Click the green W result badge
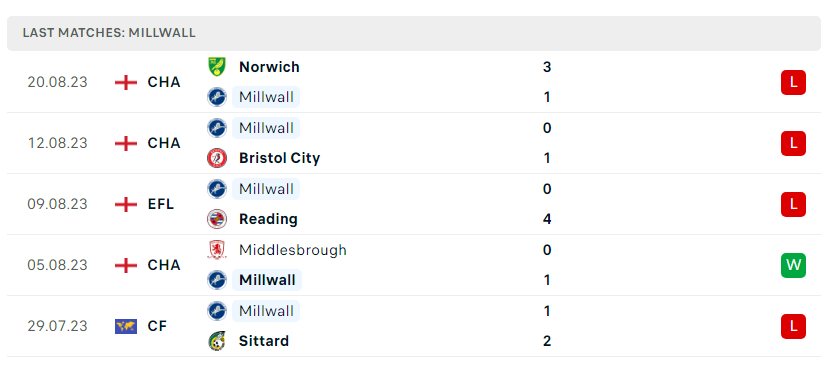Viewport: 831px width, 374px height. (793, 265)
